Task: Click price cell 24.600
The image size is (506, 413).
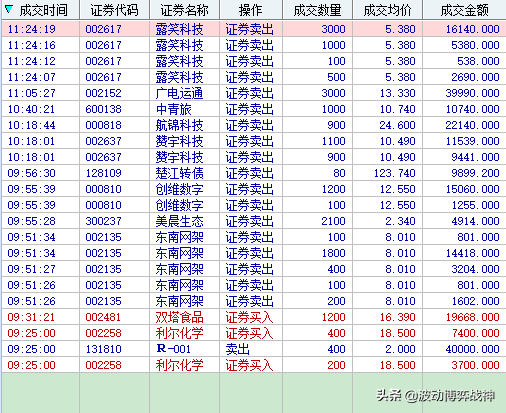Action: [x=397, y=125]
